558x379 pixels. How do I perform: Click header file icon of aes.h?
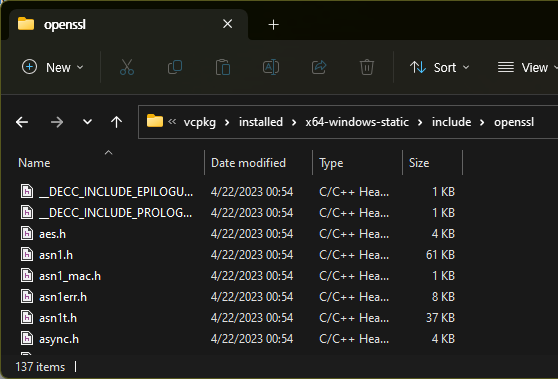27,233
